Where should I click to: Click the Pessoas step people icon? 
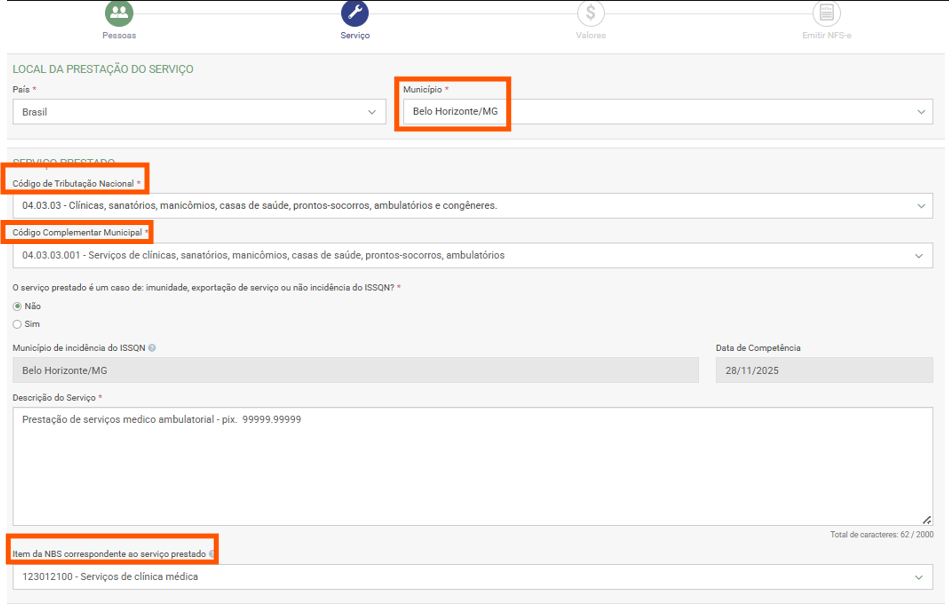pyautogui.click(x=119, y=13)
